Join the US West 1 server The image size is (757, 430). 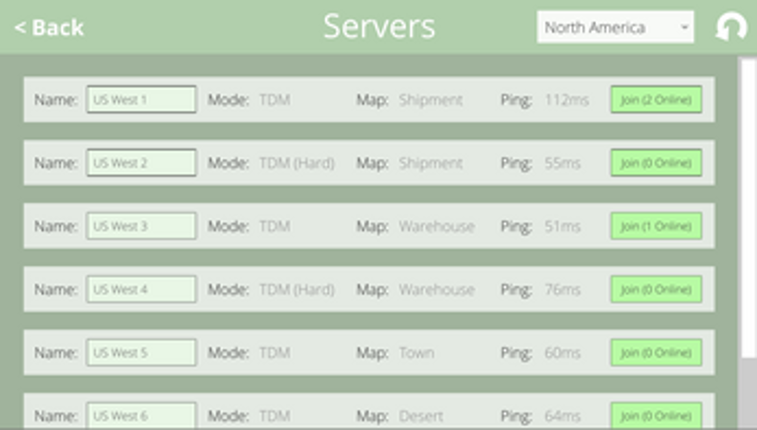coord(656,100)
